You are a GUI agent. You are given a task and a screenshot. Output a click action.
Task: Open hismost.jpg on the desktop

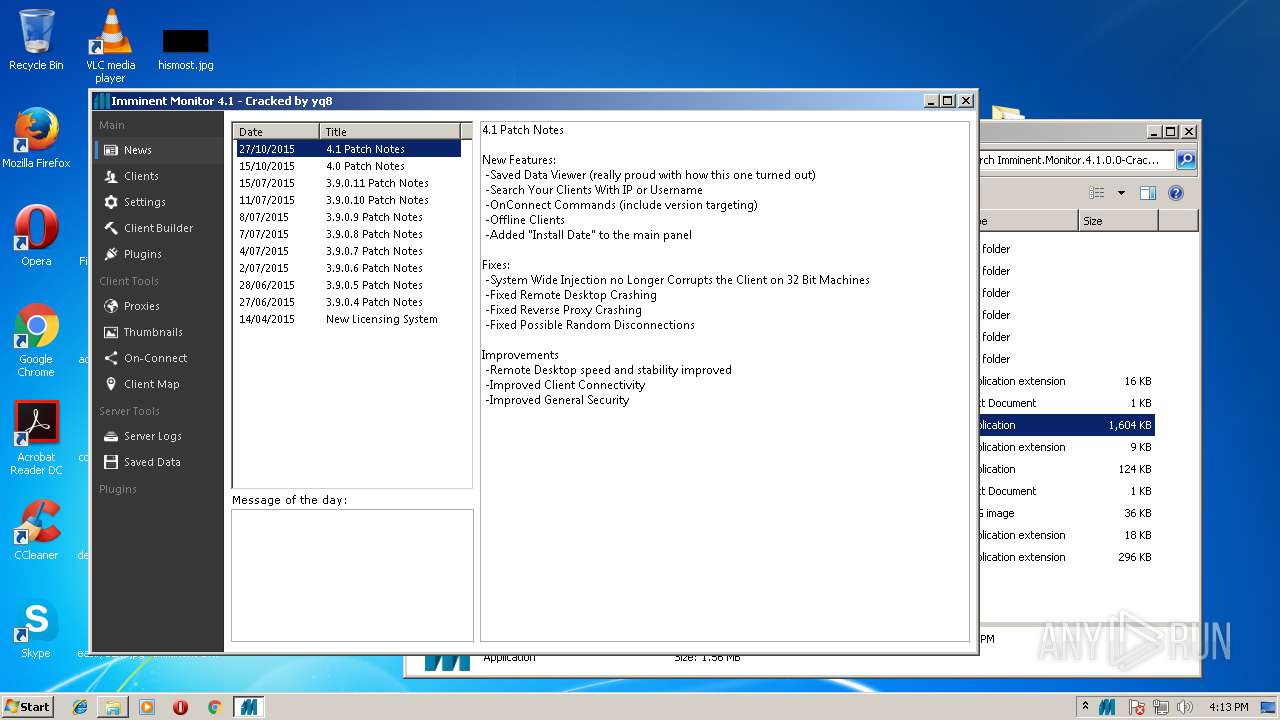pyautogui.click(x=186, y=48)
